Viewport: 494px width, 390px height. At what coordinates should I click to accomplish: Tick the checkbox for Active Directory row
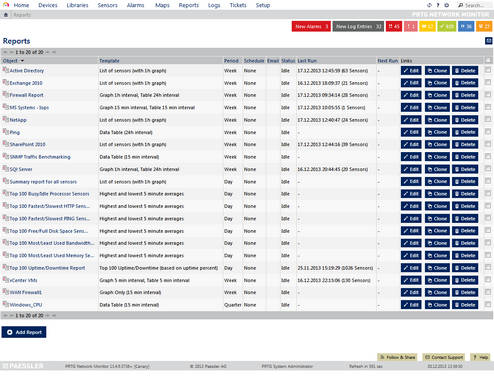[x=488, y=70]
